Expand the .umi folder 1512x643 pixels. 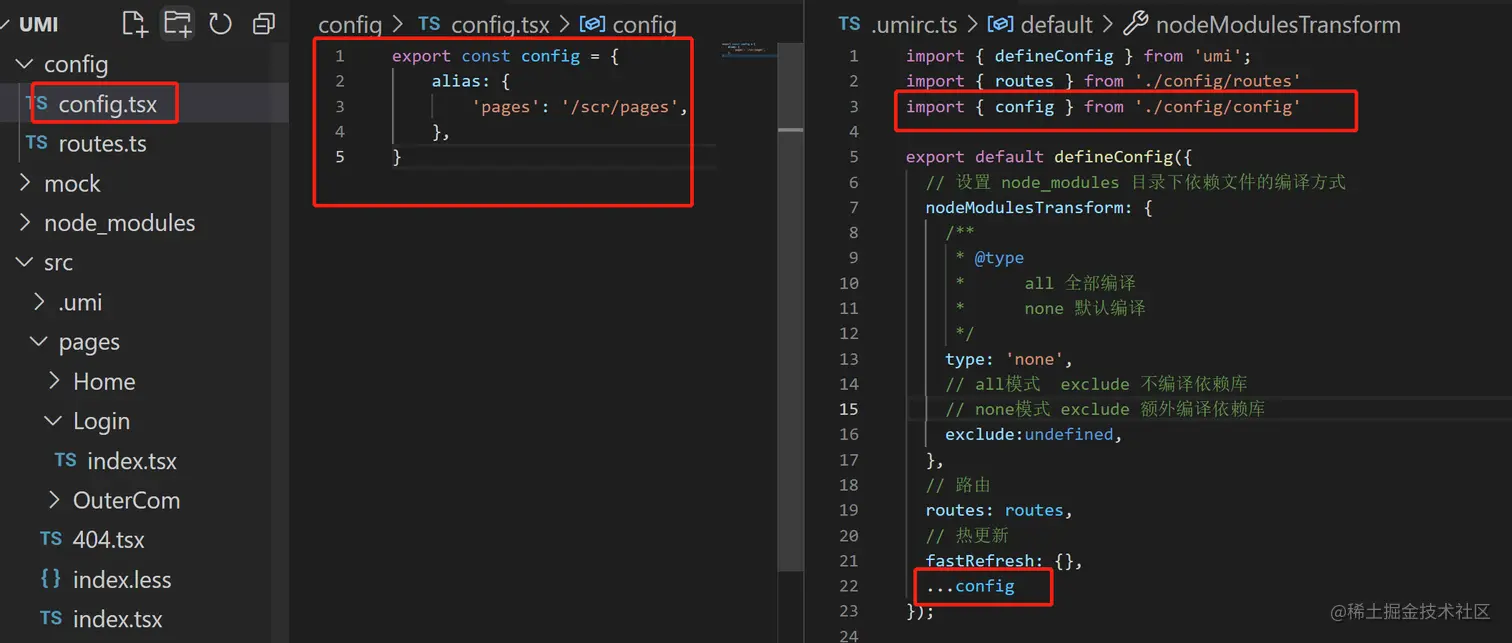(x=39, y=302)
